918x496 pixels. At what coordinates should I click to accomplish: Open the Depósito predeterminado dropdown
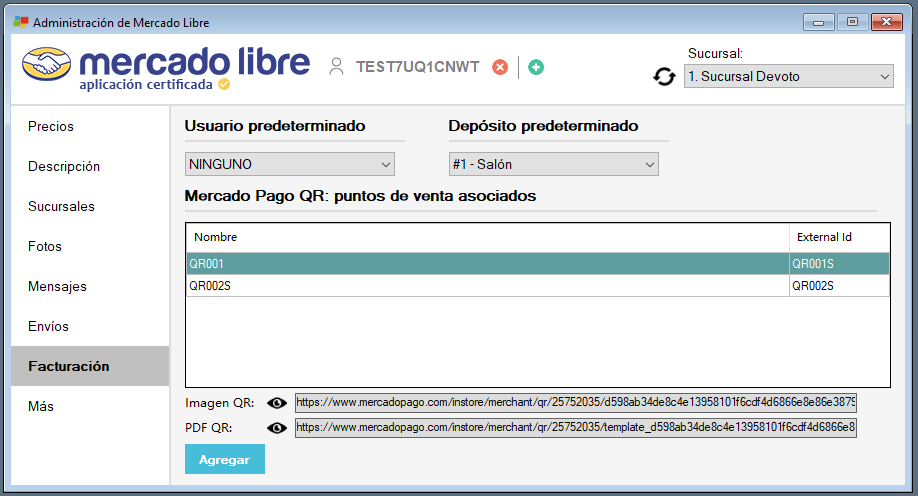tap(553, 164)
